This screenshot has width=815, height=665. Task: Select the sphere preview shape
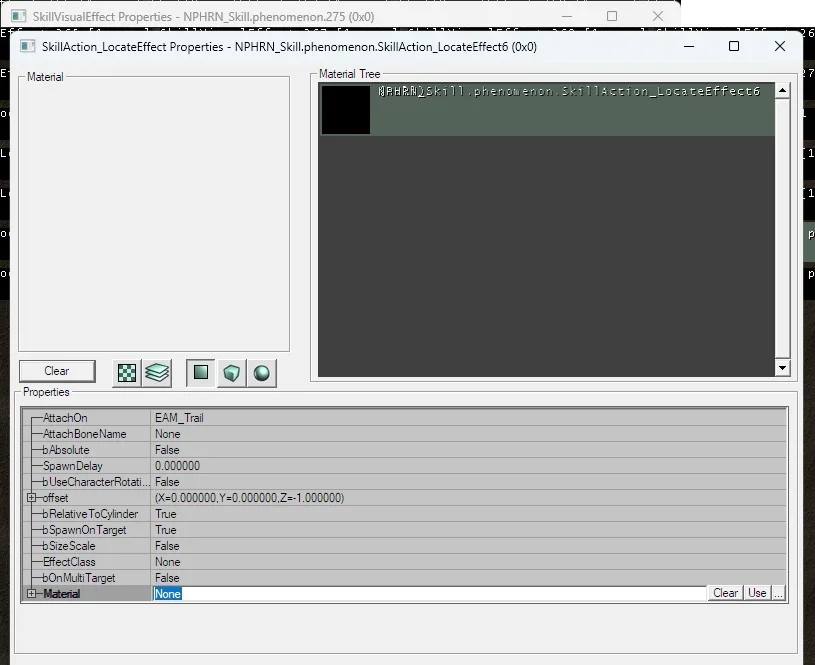tap(261, 373)
